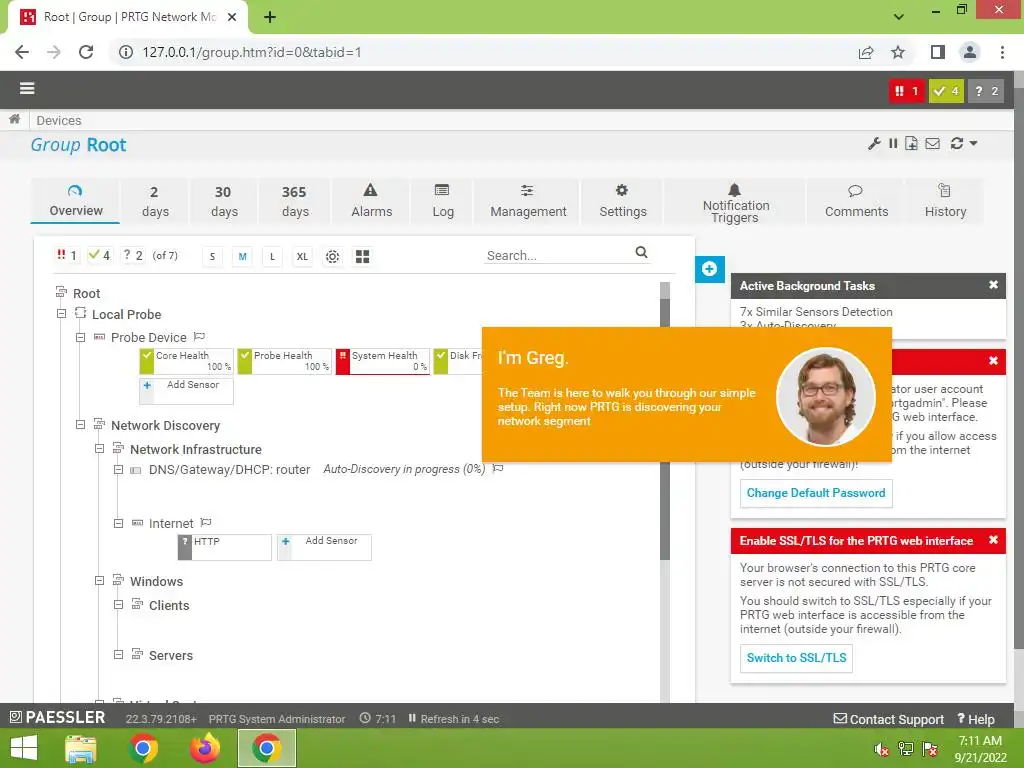Bookmark this page with the star icon
Screen dimensions: 1024x768
click(898, 52)
